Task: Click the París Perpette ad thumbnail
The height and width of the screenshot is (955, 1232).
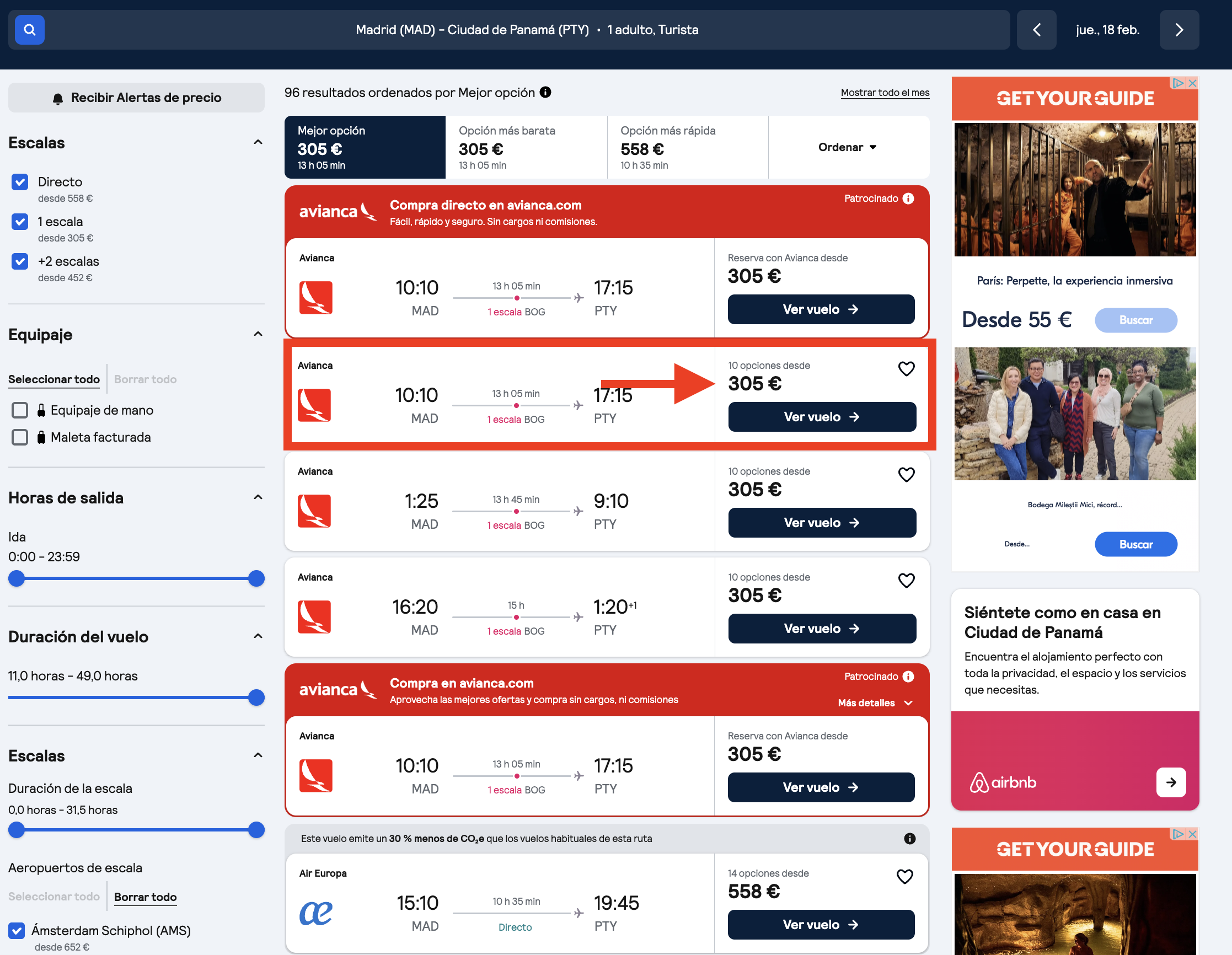Action: pyautogui.click(x=1075, y=190)
